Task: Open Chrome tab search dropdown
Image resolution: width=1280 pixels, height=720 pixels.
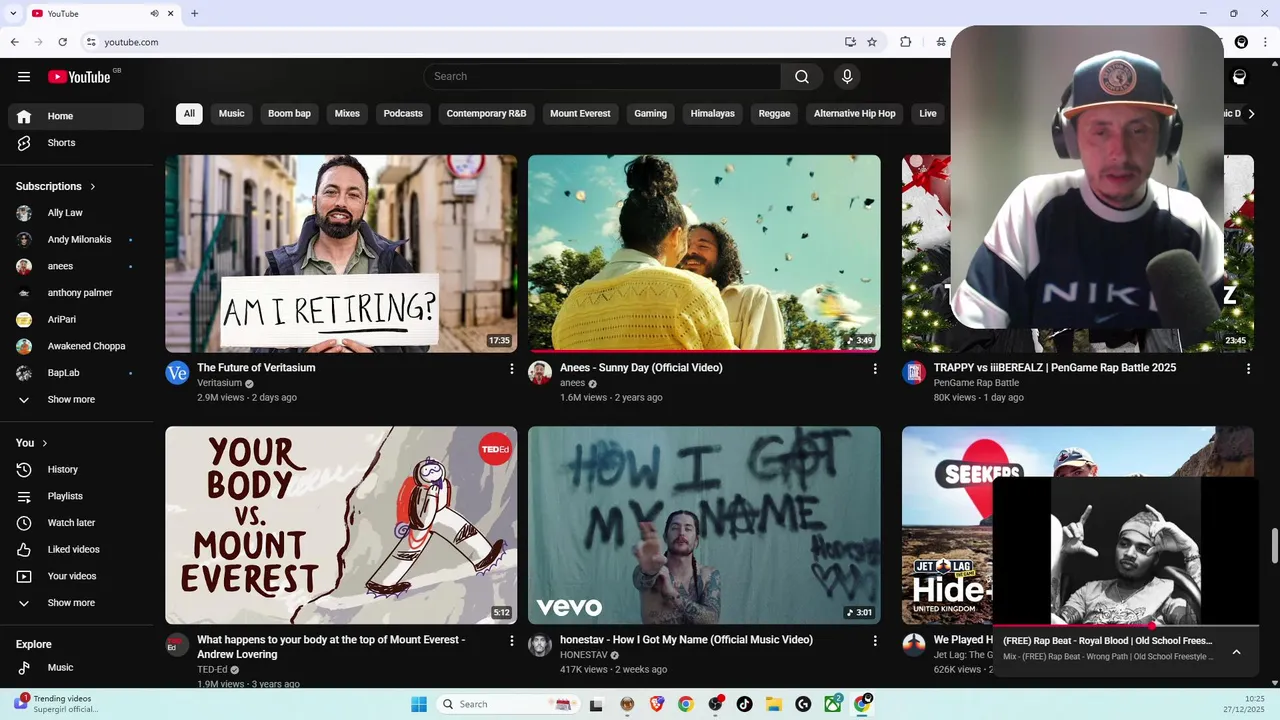Action: [x=14, y=14]
